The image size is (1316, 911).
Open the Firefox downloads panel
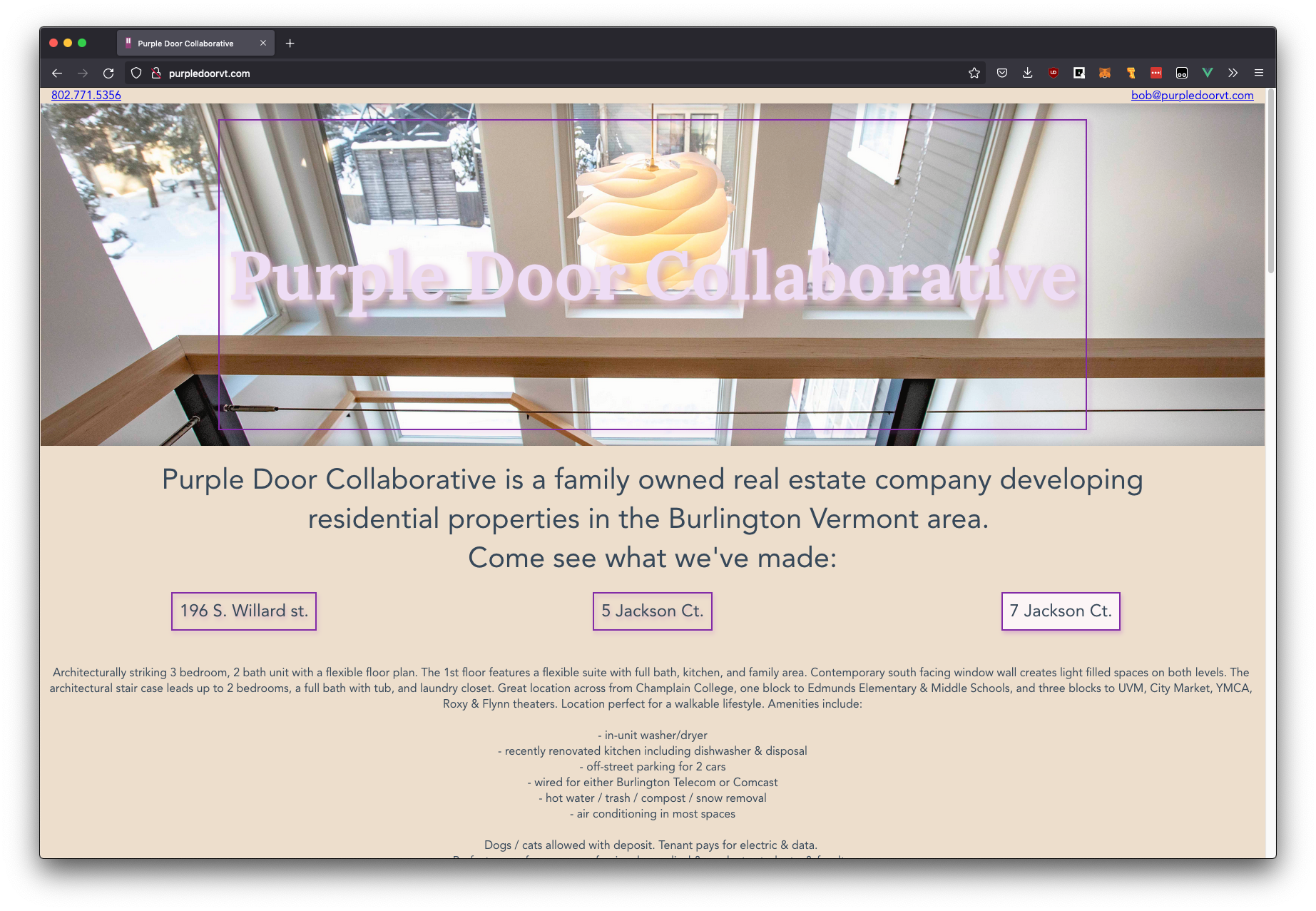point(1028,73)
